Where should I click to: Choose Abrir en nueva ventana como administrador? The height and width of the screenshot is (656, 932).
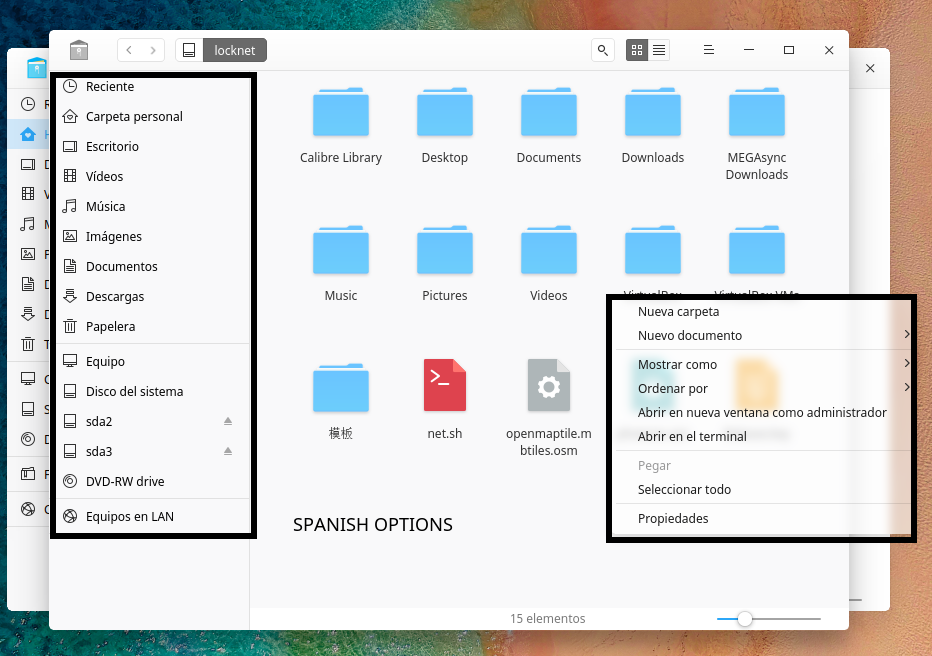tap(763, 412)
